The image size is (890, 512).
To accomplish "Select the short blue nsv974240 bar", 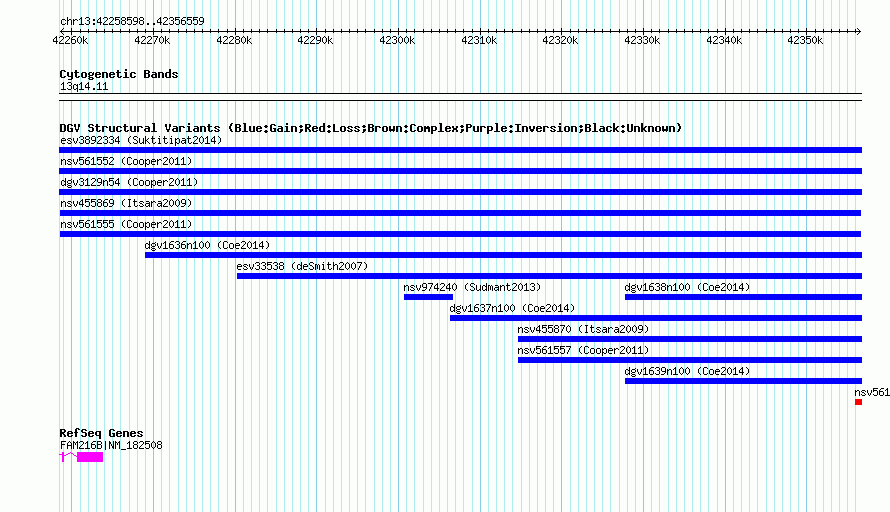I will click(429, 297).
